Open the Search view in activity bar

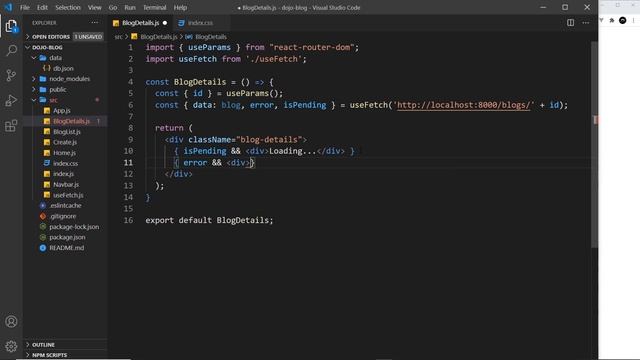(x=11, y=51)
